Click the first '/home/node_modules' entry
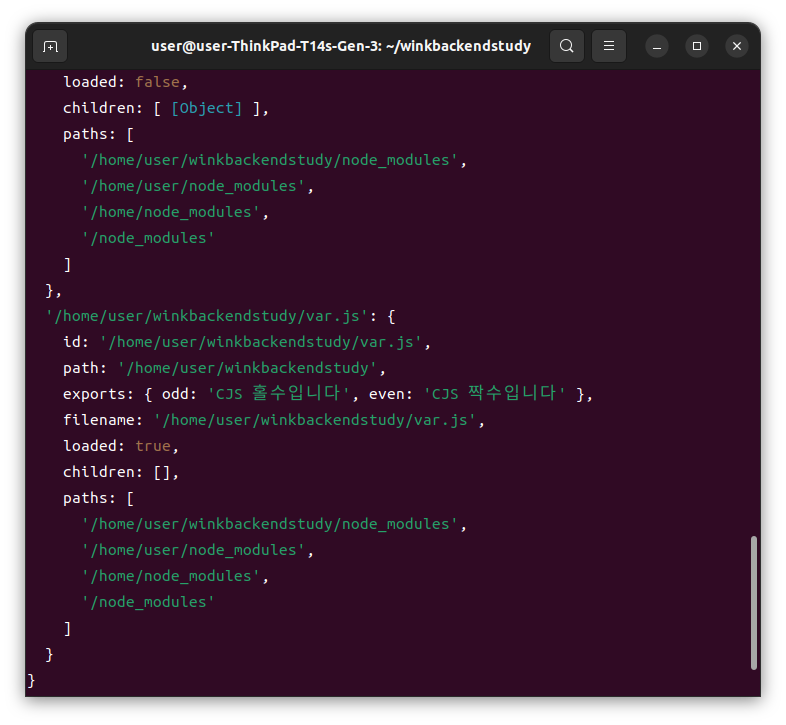The width and height of the screenshot is (786, 725). [x=170, y=212]
